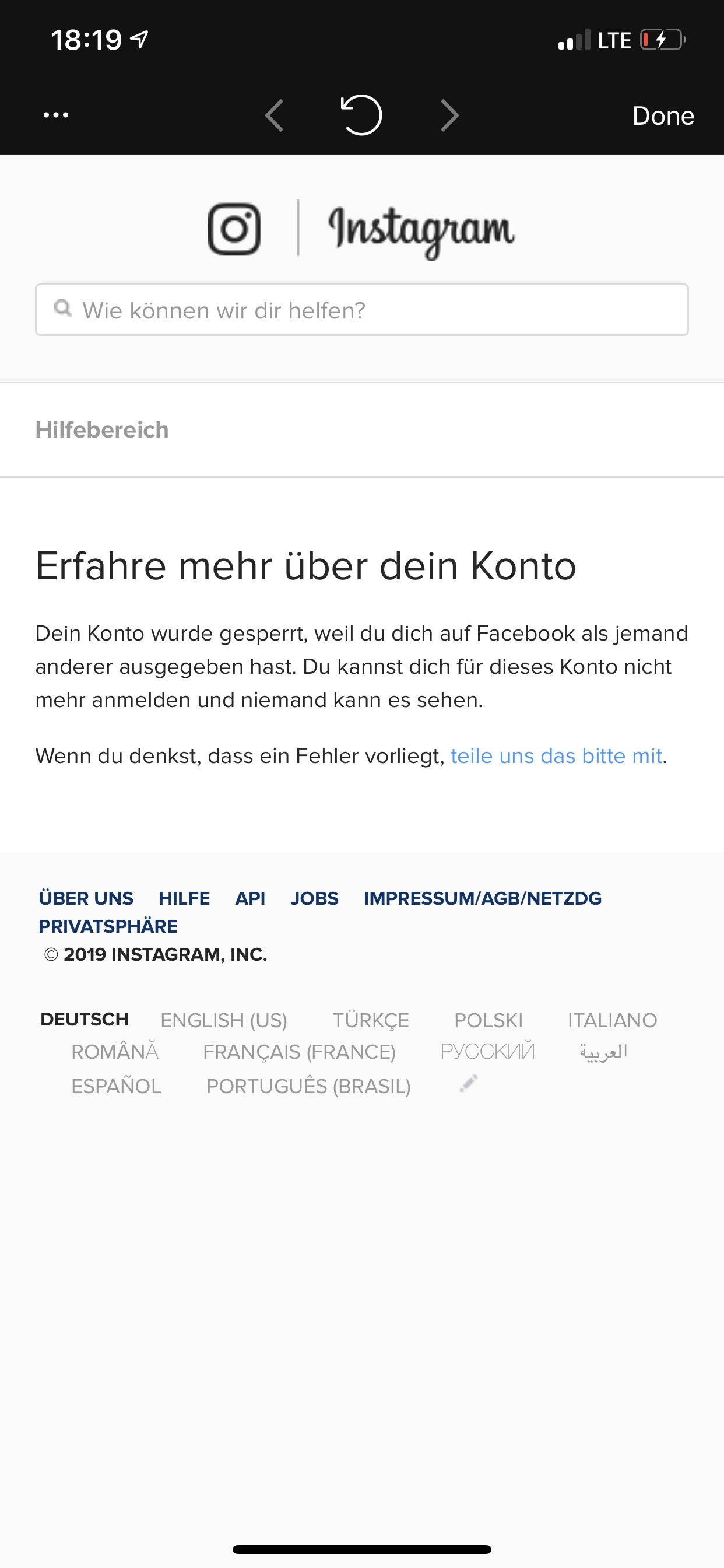The height and width of the screenshot is (1568, 724).
Task: Open the ÜBER UNS footer link
Action: click(86, 898)
